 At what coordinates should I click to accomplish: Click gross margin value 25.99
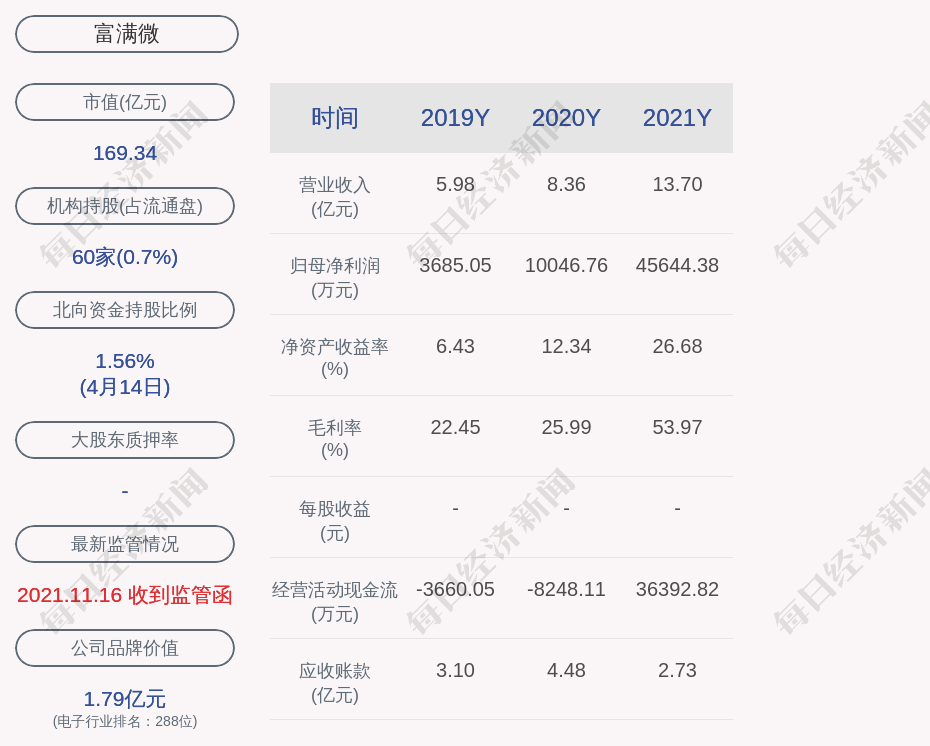(566, 427)
